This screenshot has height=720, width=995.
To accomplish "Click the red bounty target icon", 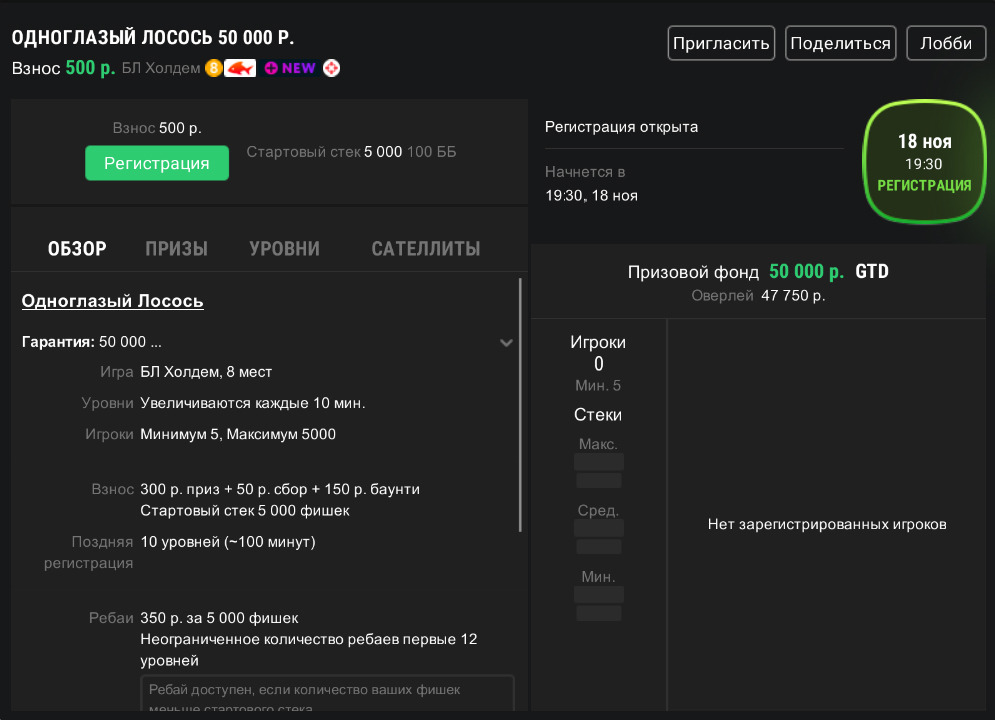I will [331, 68].
